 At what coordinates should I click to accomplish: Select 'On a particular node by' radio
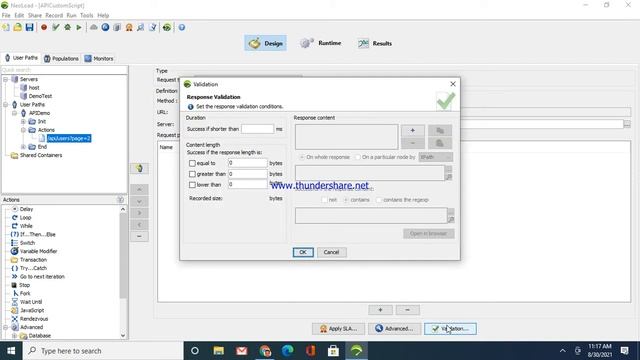[358, 157]
